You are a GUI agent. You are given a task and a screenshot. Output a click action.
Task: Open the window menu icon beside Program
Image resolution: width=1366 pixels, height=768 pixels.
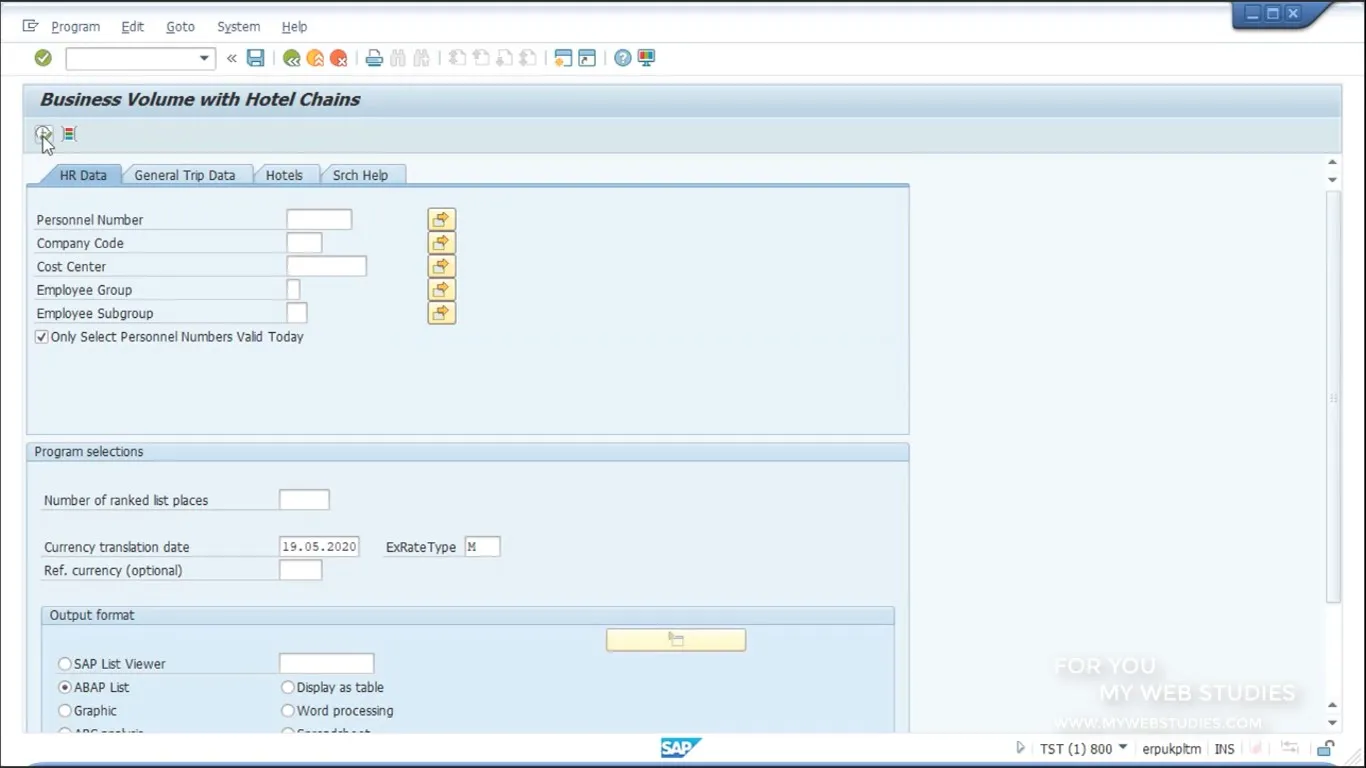pyautogui.click(x=30, y=26)
